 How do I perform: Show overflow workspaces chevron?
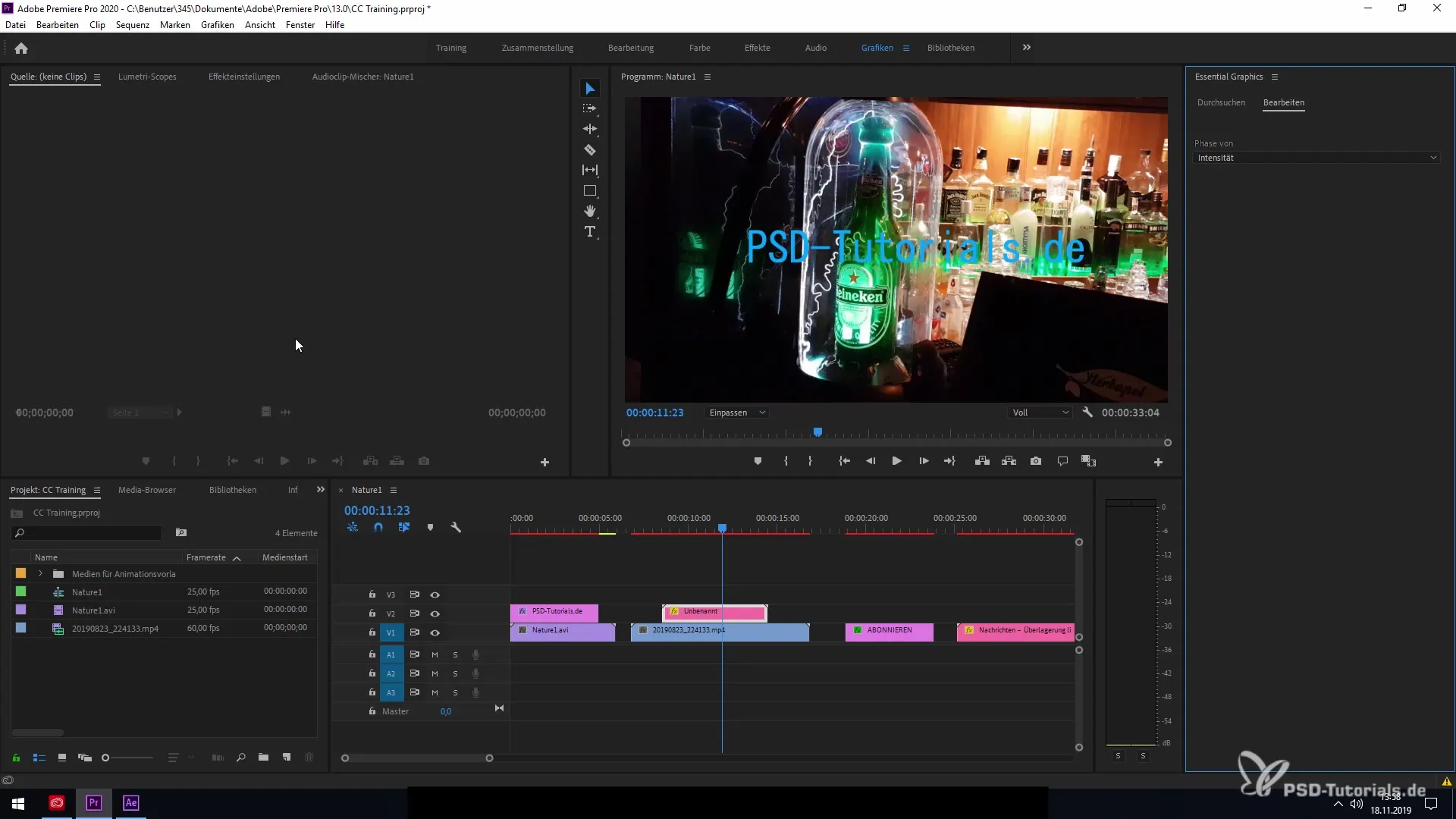click(x=1026, y=47)
